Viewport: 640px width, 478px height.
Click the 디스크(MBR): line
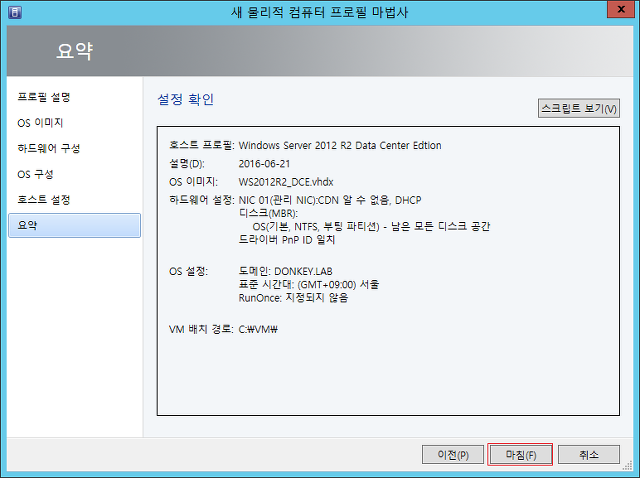[x=268, y=213]
